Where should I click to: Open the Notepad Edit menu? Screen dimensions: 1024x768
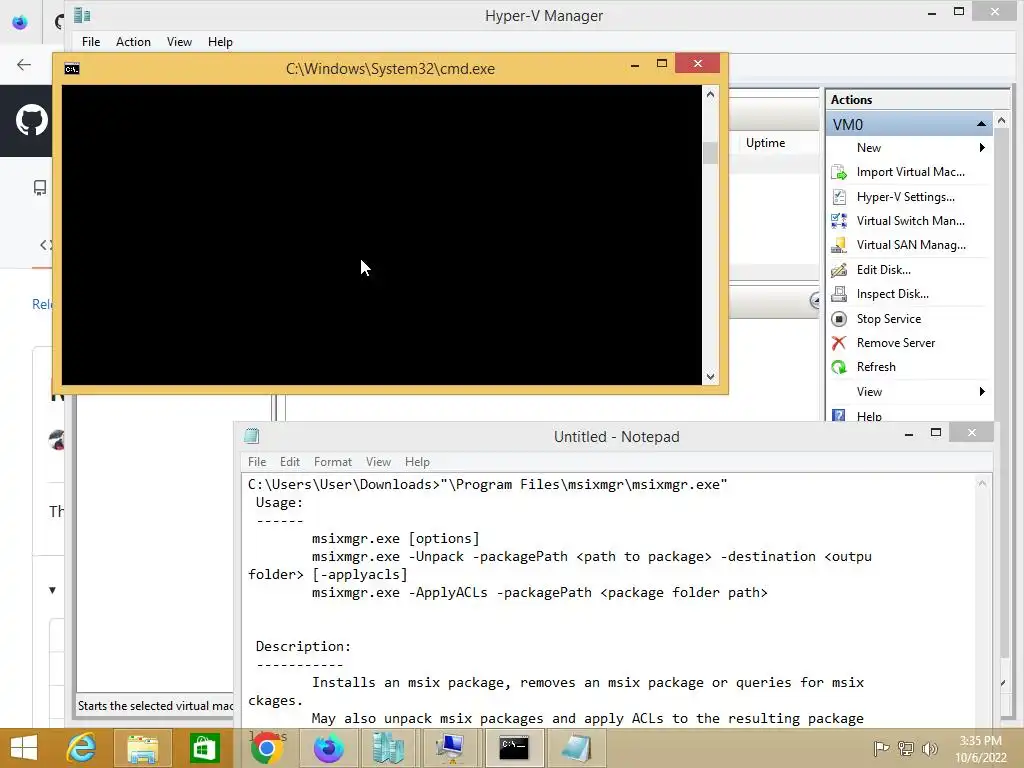coord(289,462)
